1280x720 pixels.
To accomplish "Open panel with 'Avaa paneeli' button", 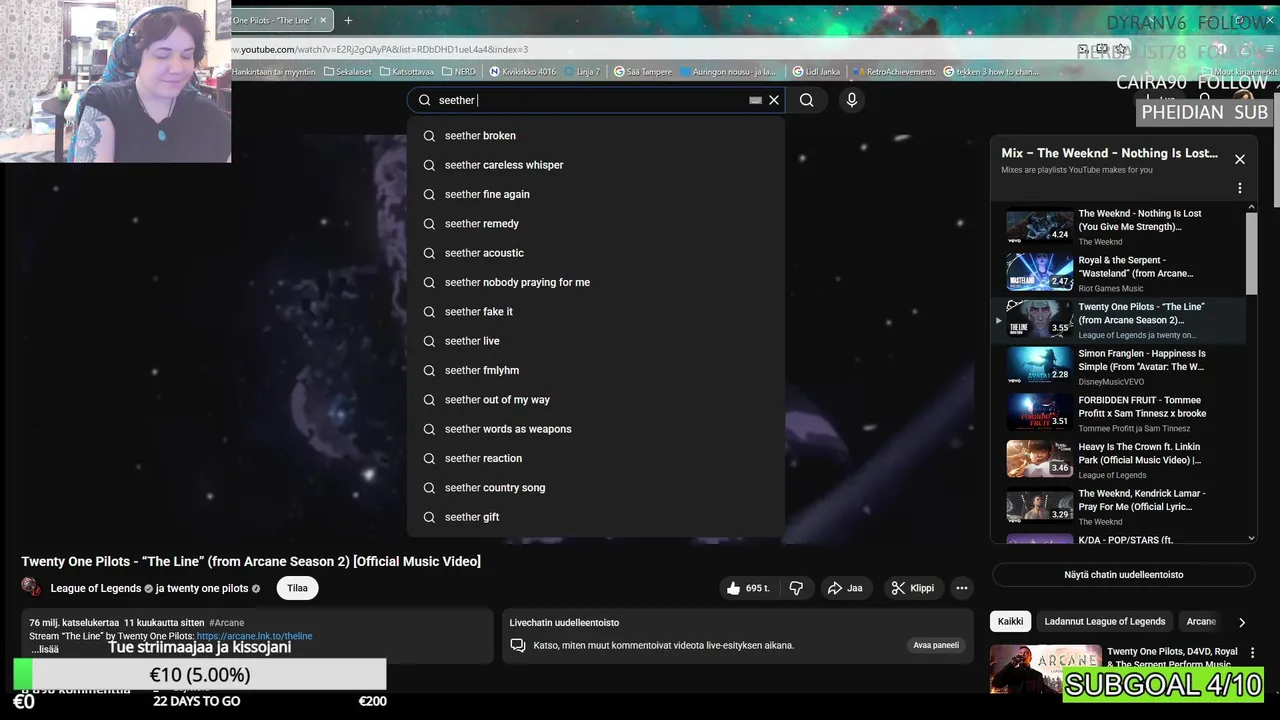I will (x=936, y=645).
